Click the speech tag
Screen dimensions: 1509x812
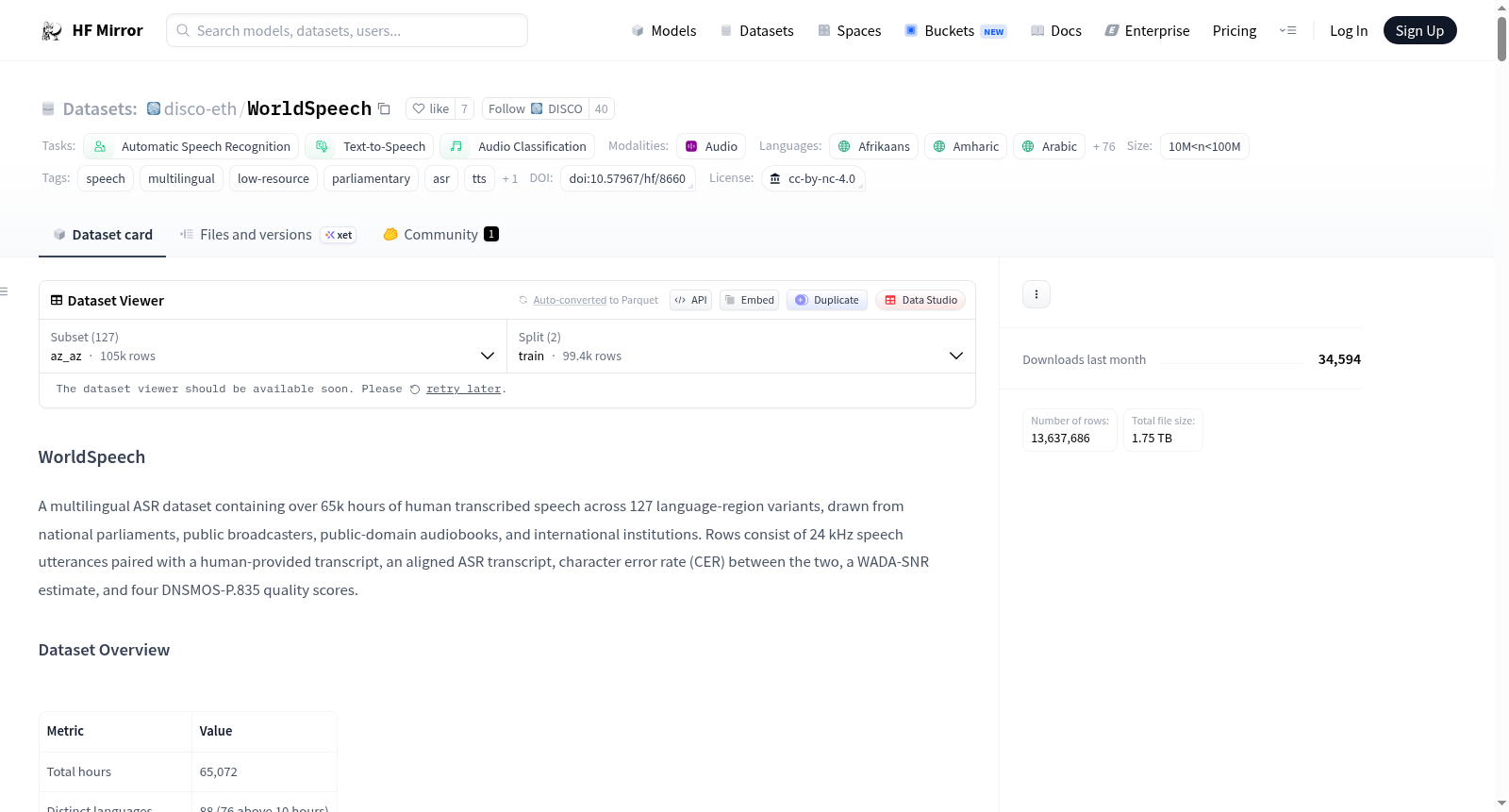pos(106,178)
